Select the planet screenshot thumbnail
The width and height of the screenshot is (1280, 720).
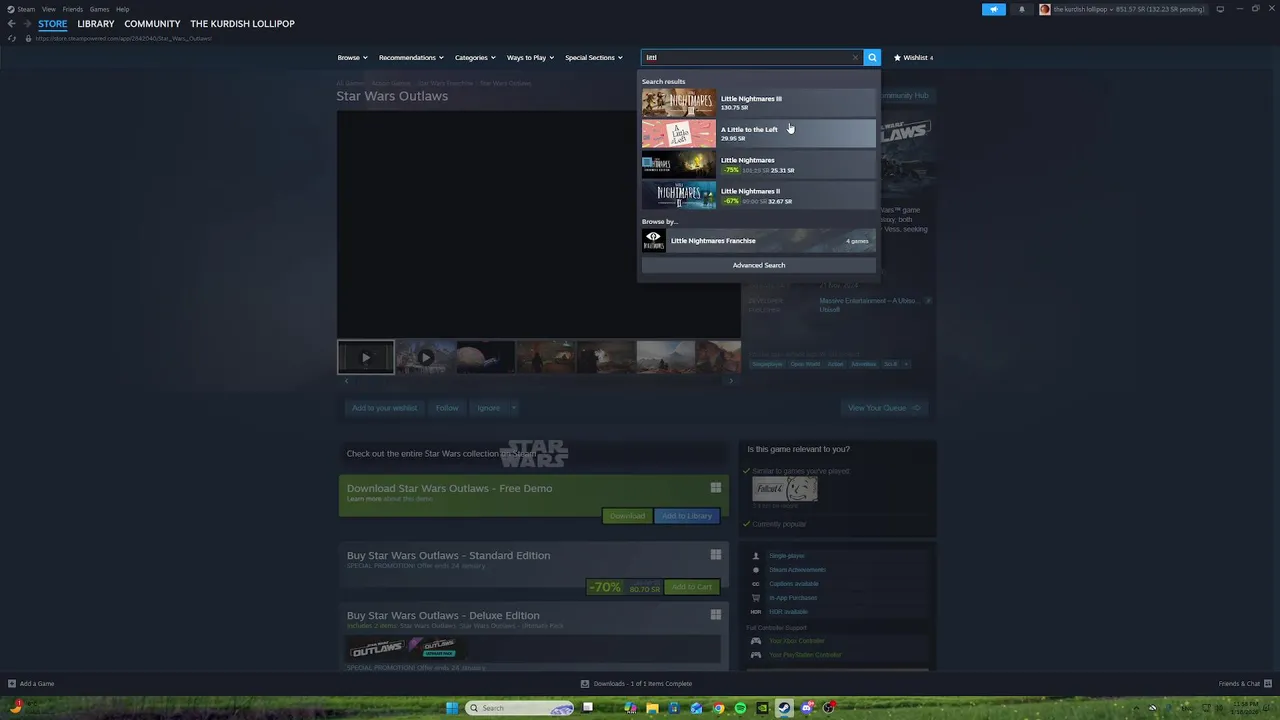click(485, 357)
